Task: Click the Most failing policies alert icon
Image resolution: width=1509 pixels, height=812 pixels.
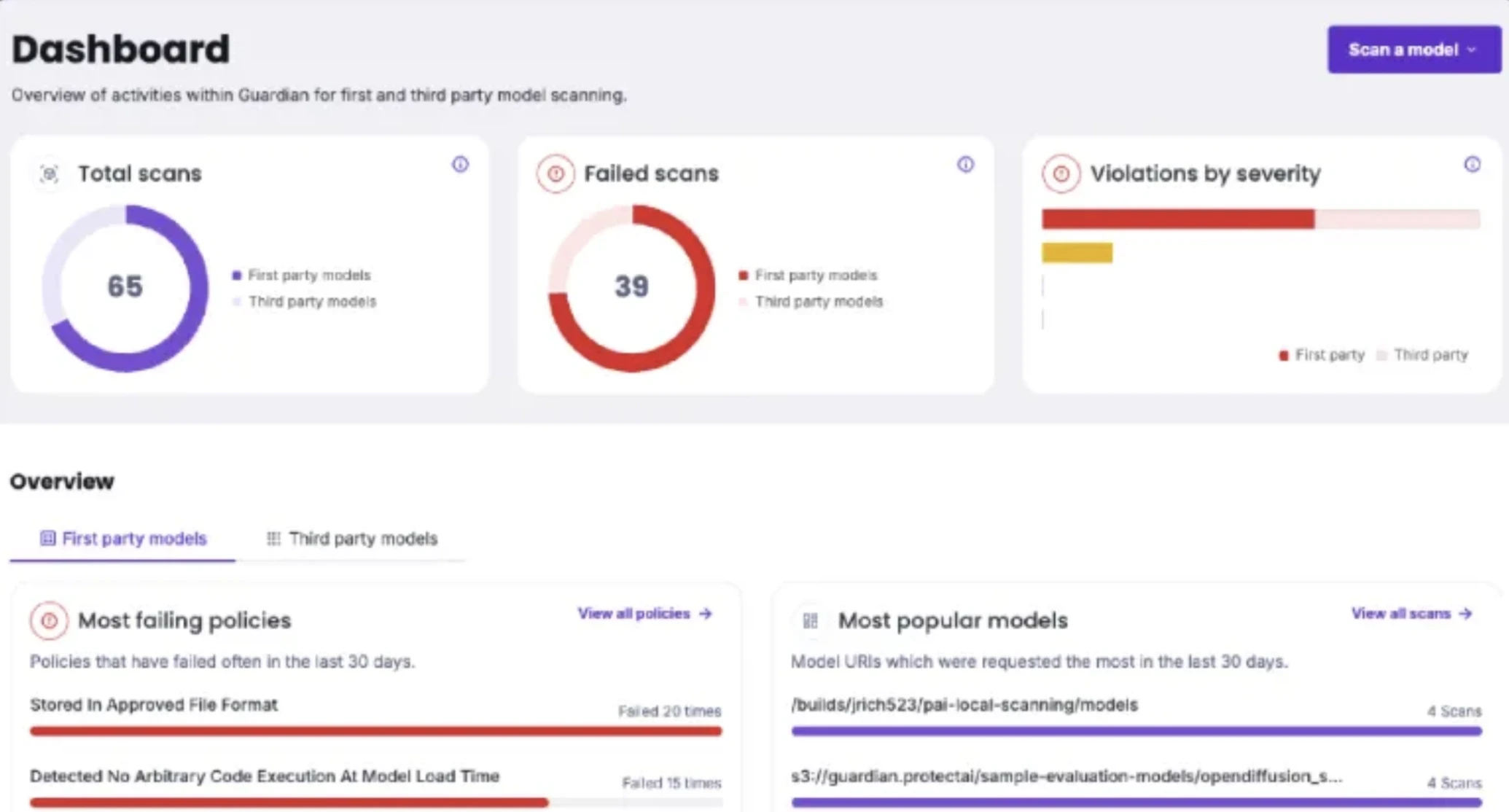Action: coord(49,620)
